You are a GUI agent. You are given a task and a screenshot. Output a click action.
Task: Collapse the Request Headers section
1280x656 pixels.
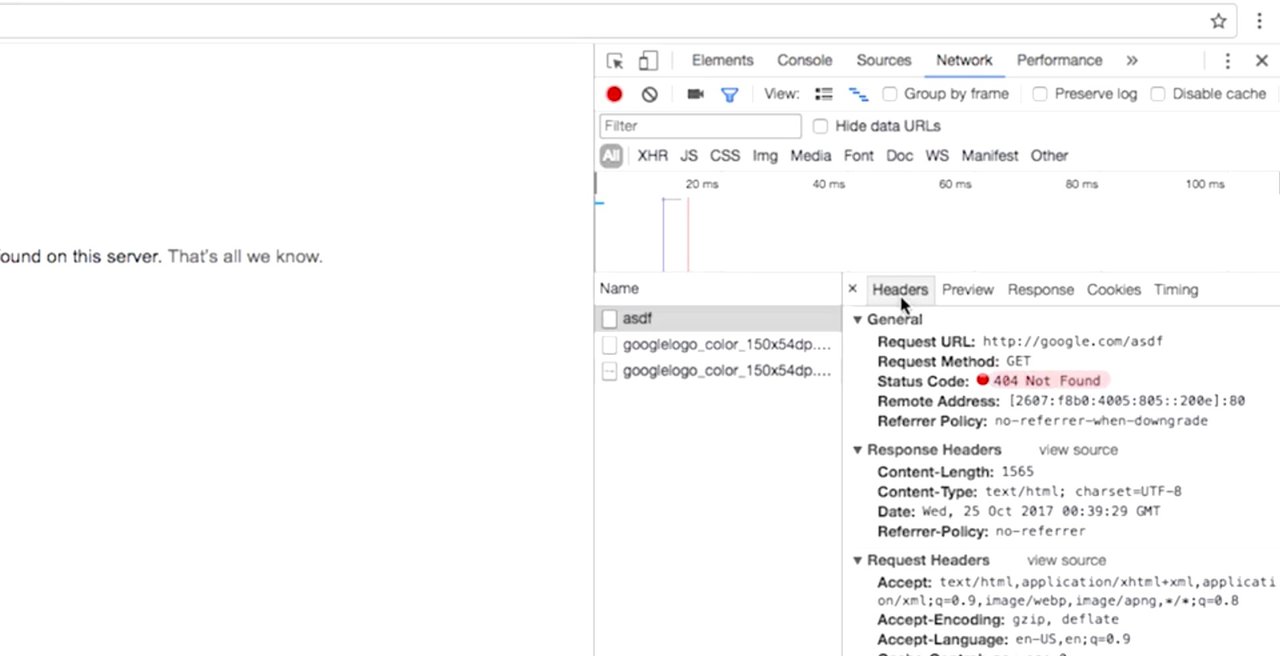click(857, 561)
